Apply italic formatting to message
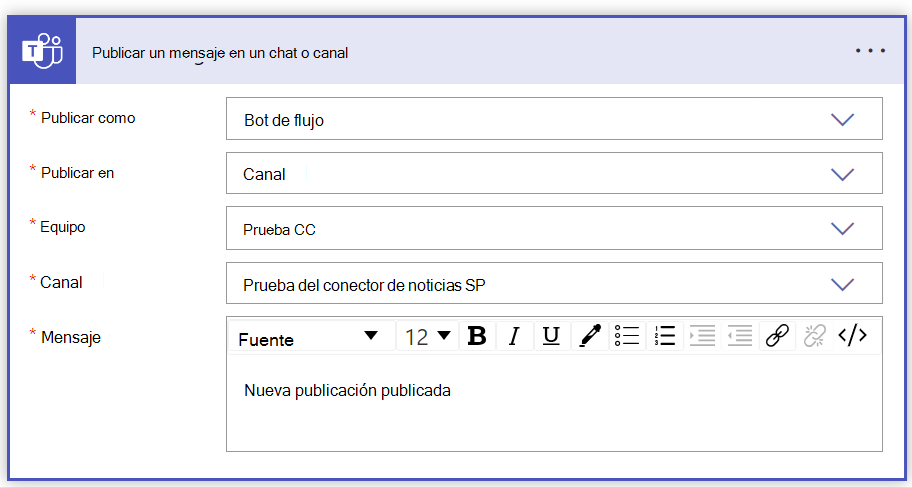 (514, 336)
